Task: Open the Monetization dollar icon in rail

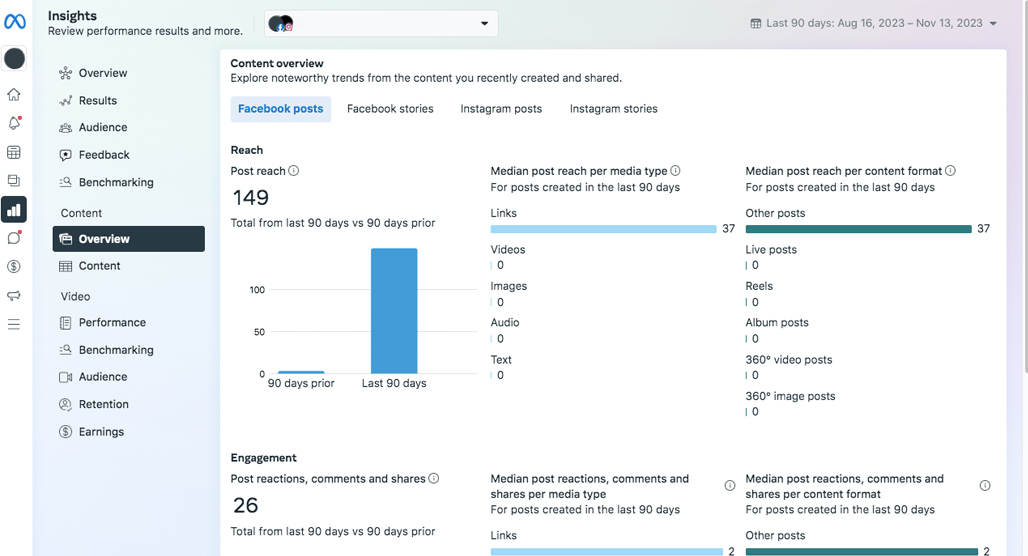Action: coord(14,266)
